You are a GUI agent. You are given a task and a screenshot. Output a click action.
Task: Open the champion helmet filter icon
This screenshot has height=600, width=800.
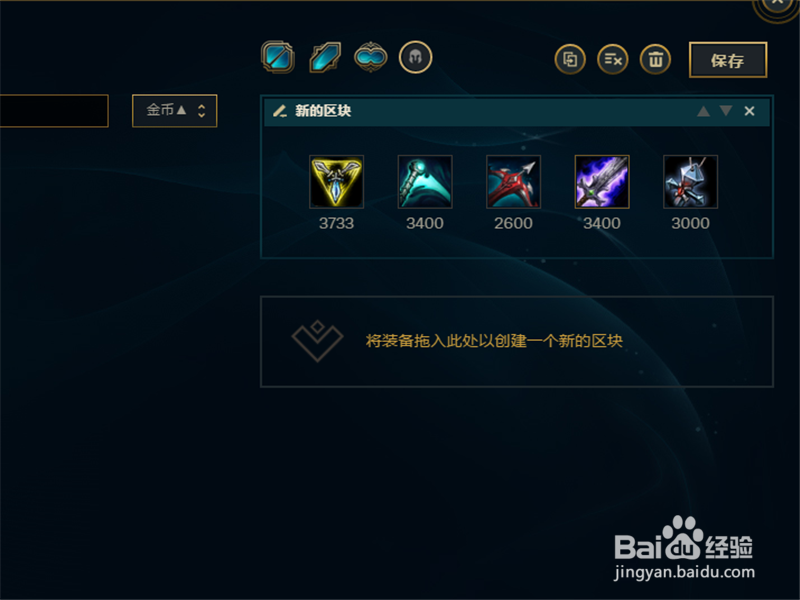(x=415, y=57)
